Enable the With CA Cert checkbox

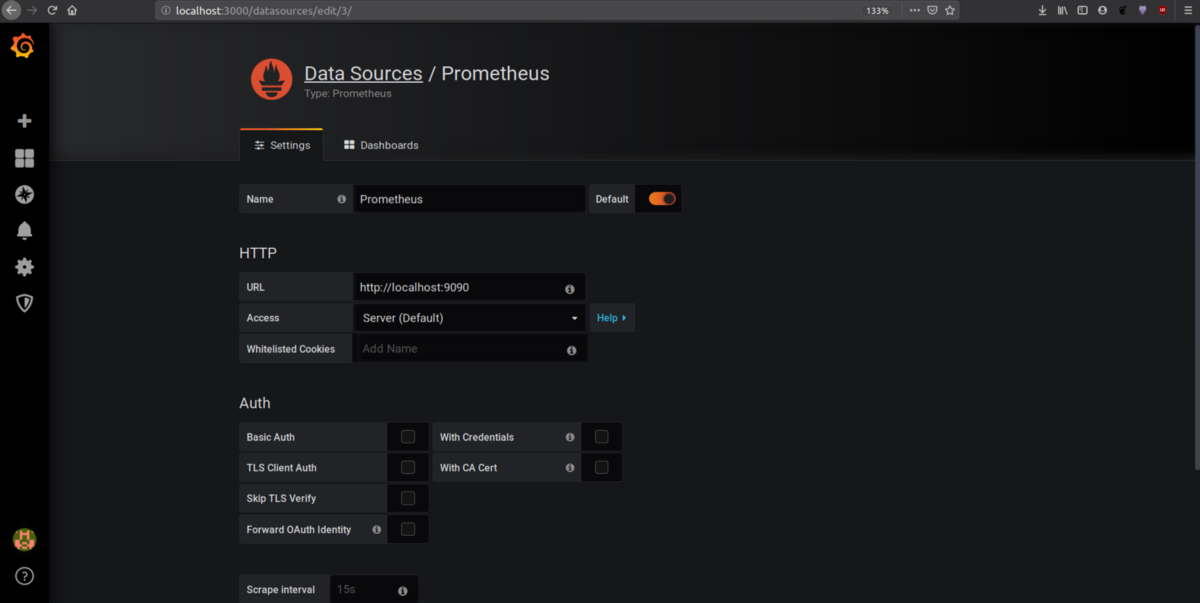tap(601, 467)
